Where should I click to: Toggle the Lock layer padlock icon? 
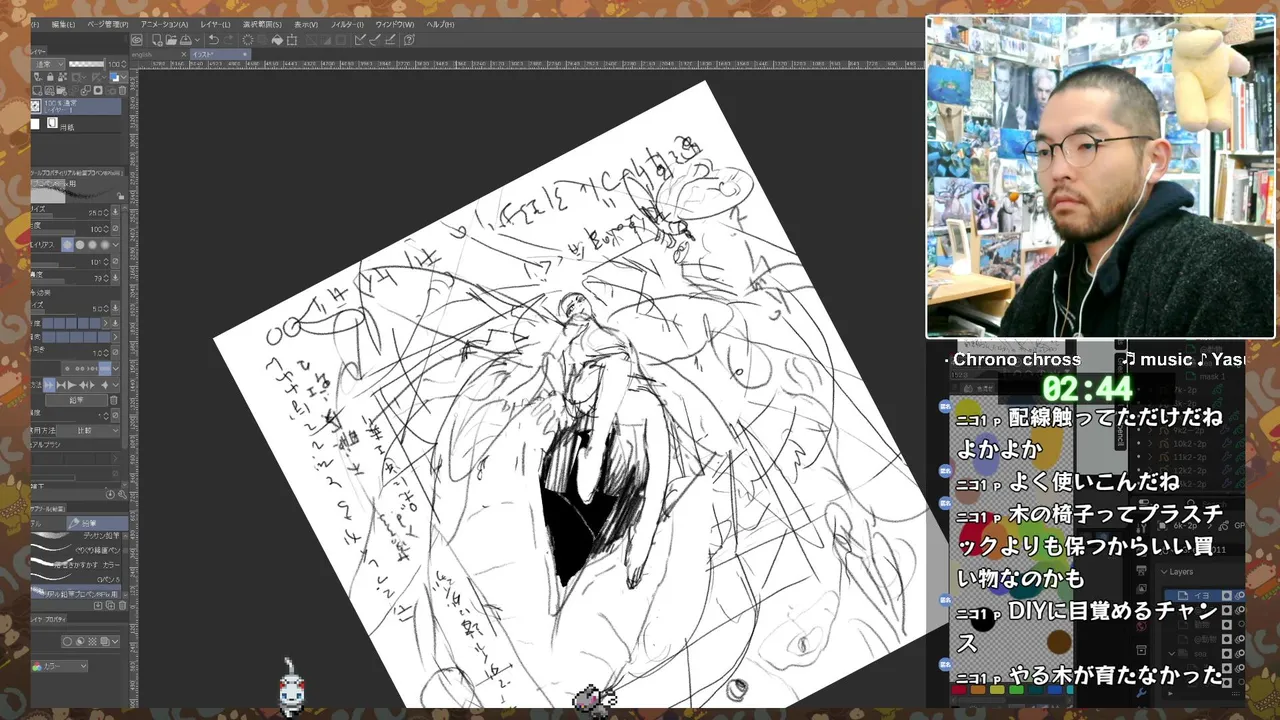(50, 77)
